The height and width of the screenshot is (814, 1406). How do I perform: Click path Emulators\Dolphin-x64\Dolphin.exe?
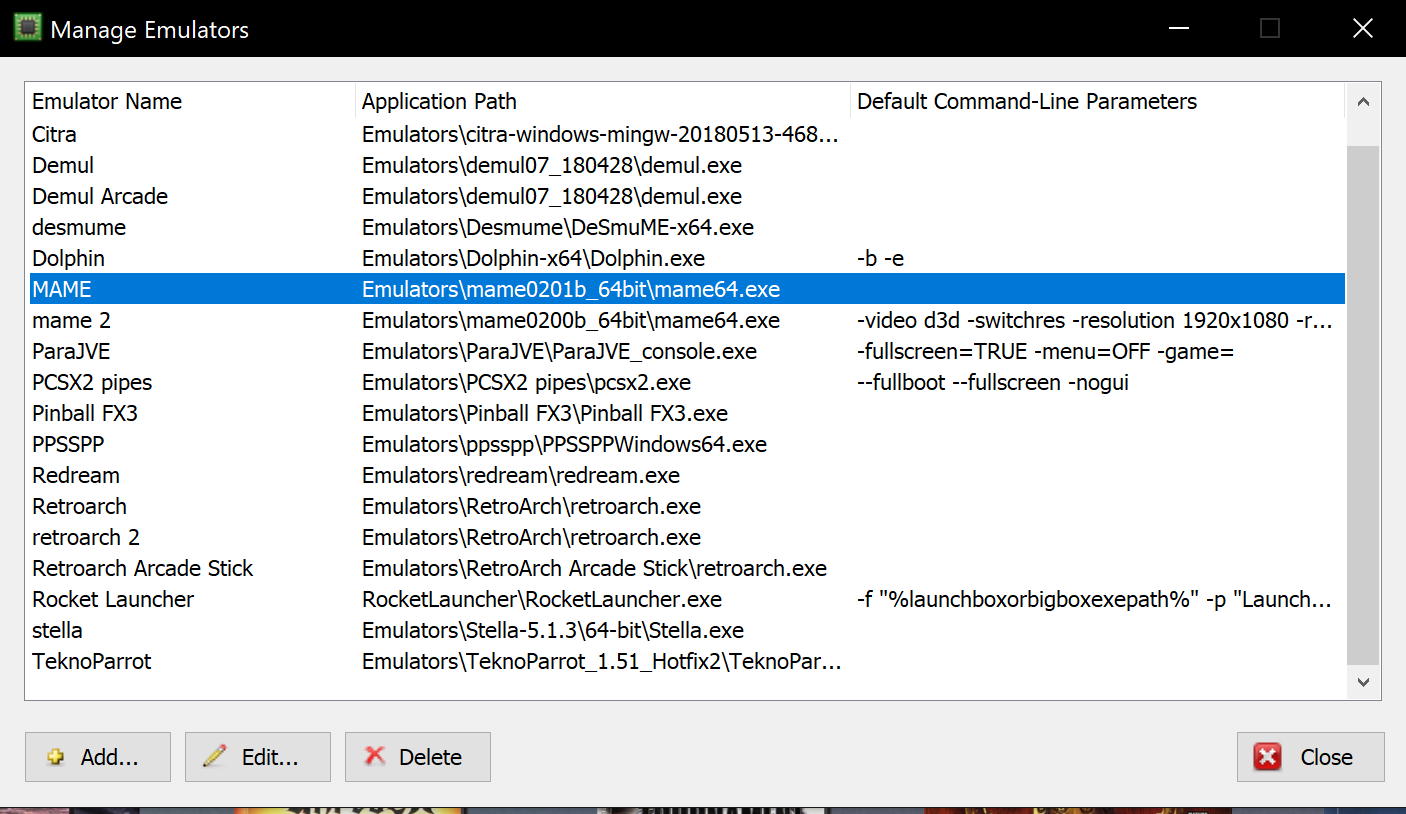pos(533,258)
